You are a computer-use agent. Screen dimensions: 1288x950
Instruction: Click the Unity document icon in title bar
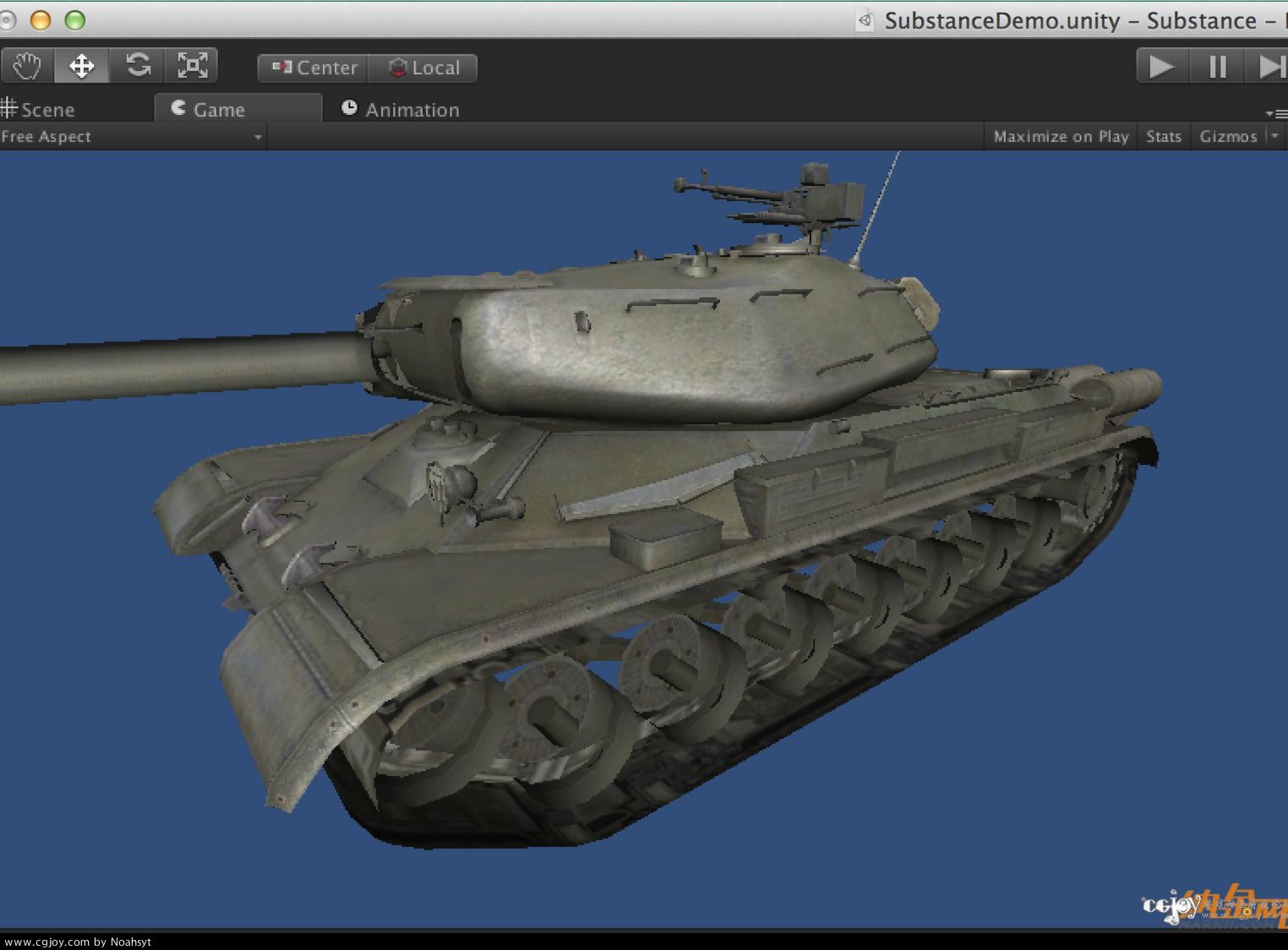click(x=865, y=20)
